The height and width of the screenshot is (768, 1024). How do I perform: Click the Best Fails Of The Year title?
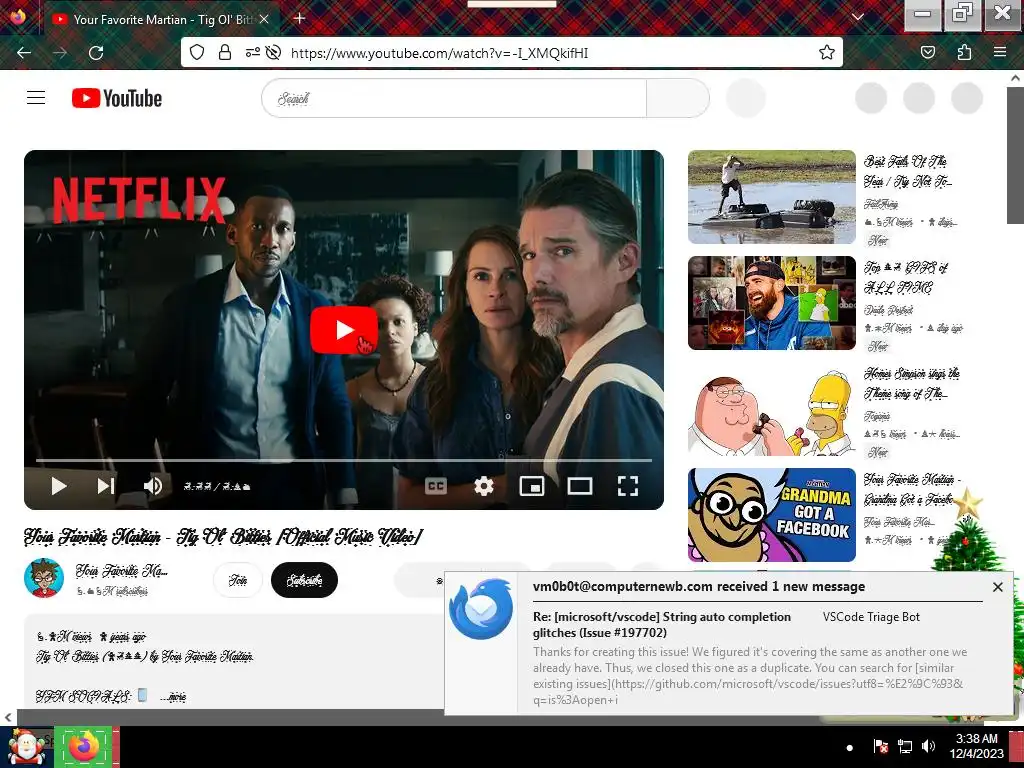[x=907, y=171]
